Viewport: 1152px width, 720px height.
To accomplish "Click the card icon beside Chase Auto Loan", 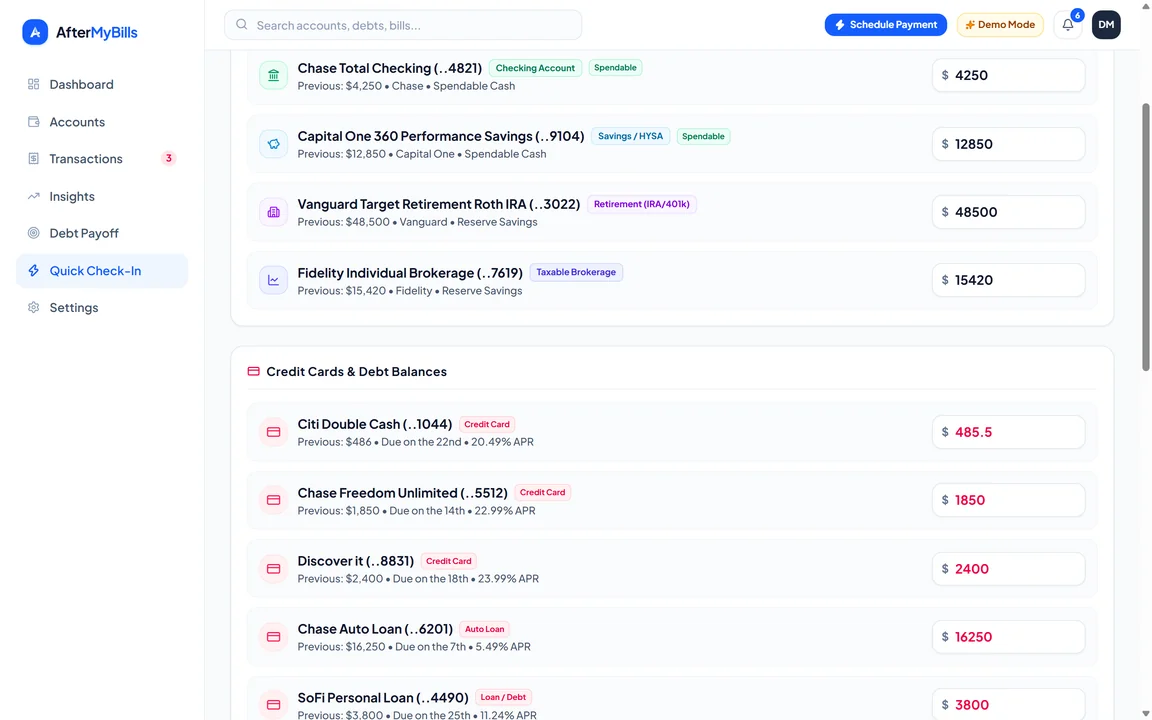I will click(x=273, y=637).
